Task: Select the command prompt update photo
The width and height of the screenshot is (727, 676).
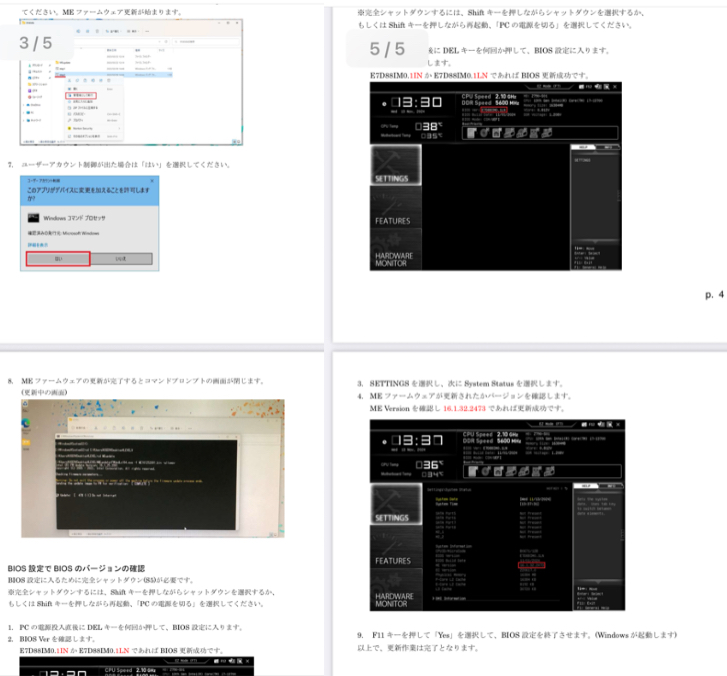Action: [x=153, y=468]
